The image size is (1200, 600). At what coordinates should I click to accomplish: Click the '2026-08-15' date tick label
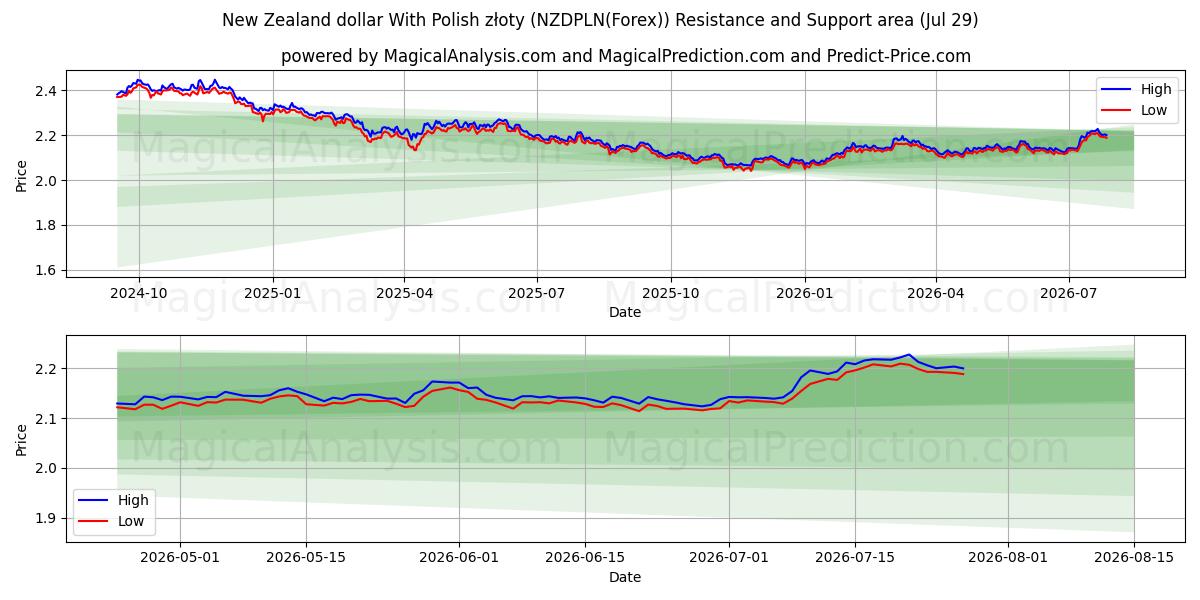(x=1134, y=559)
